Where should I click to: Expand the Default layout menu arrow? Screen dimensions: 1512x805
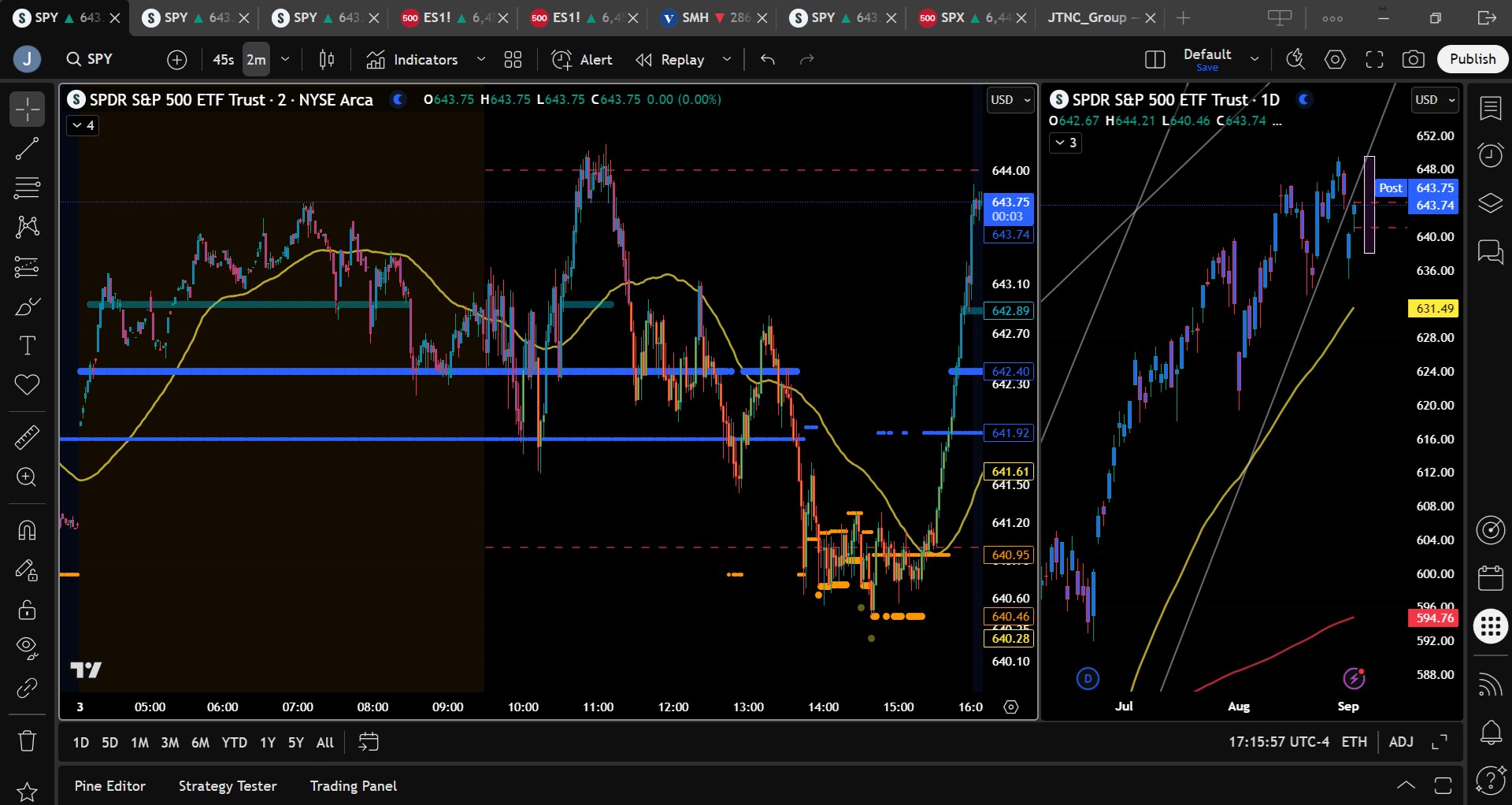[x=1254, y=59]
